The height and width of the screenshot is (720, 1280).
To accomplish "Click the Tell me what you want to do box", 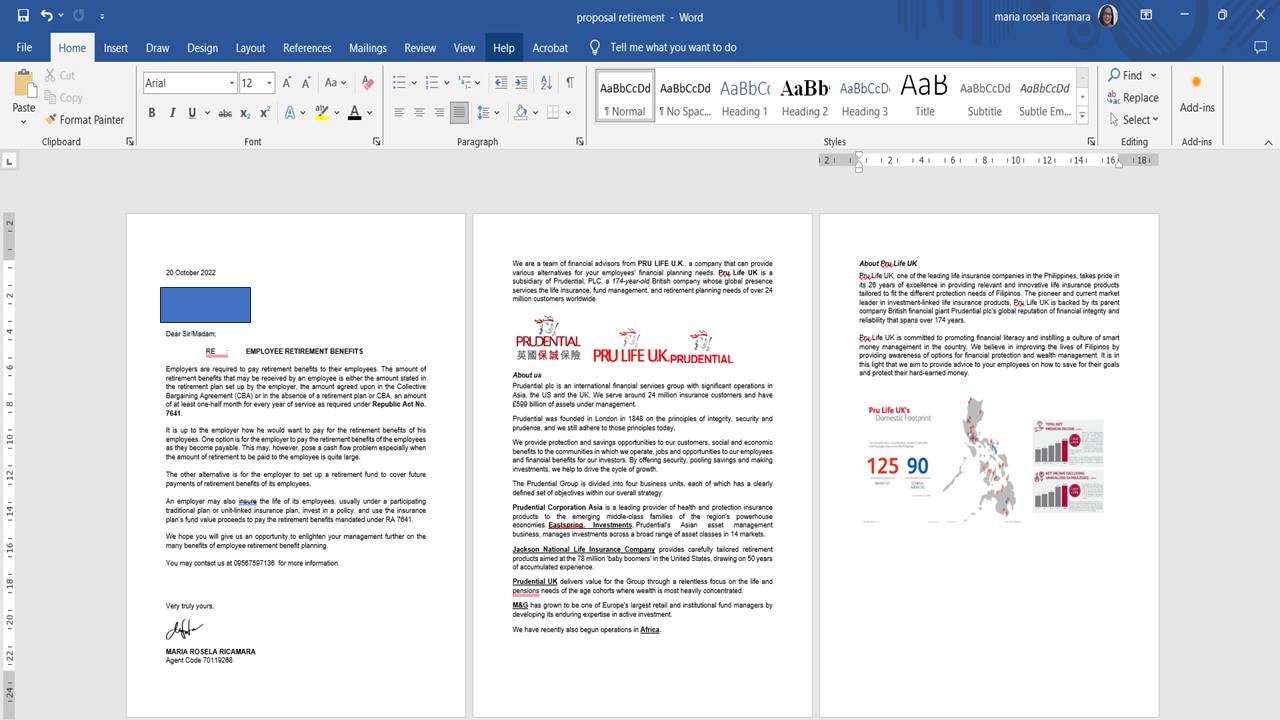I will [x=673, y=47].
